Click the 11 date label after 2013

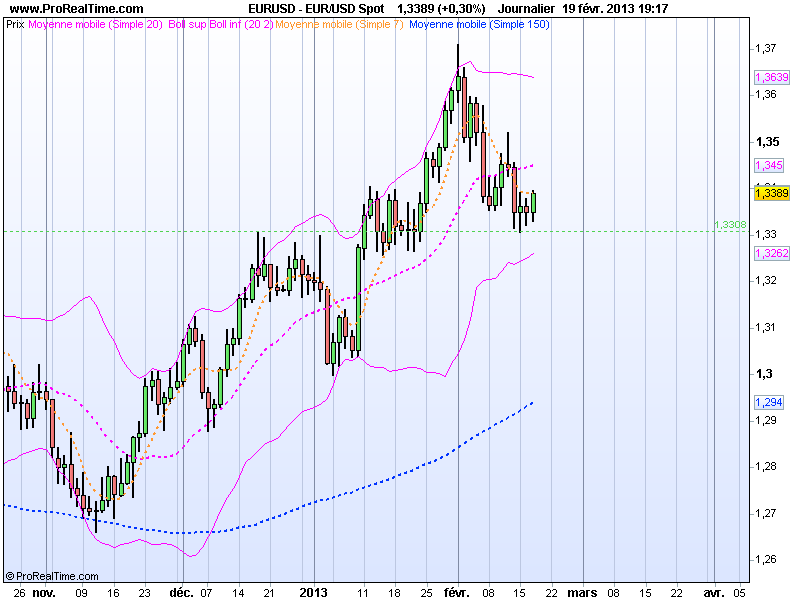coord(363,593)
